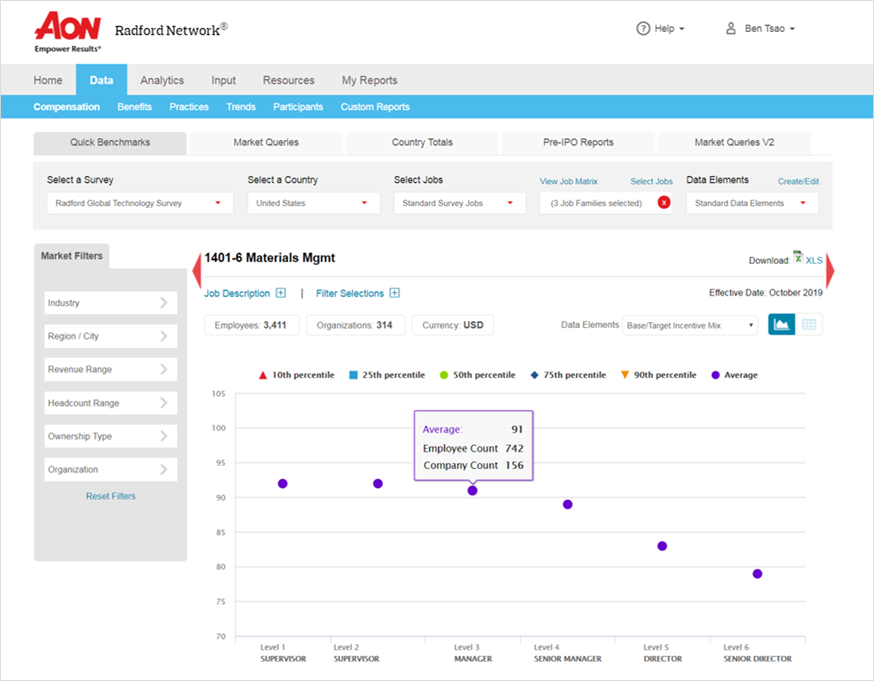Select Benefits in the sub-navigation

[134, 107]
